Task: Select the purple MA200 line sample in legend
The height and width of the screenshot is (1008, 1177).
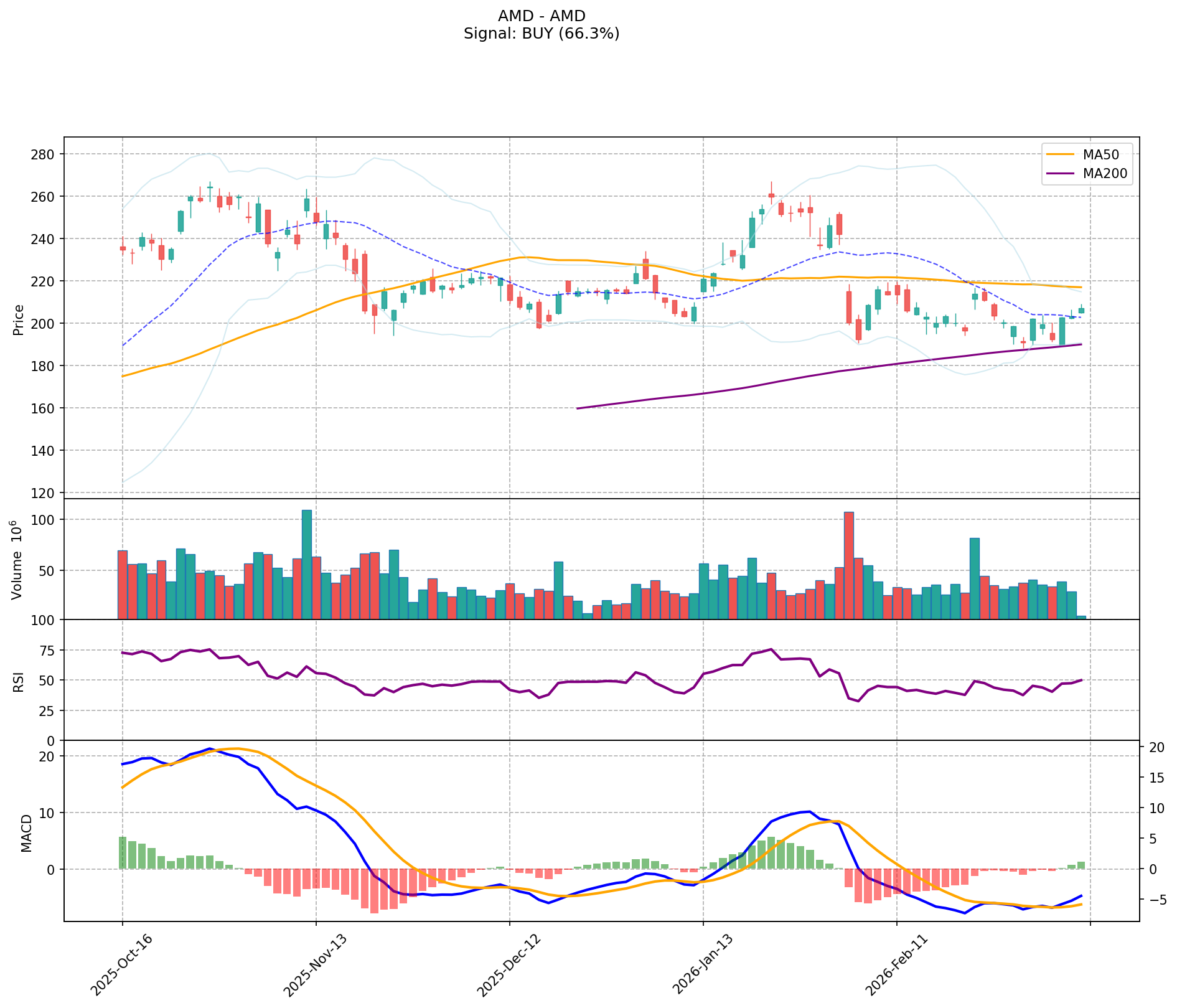Action: (1061, 174)
